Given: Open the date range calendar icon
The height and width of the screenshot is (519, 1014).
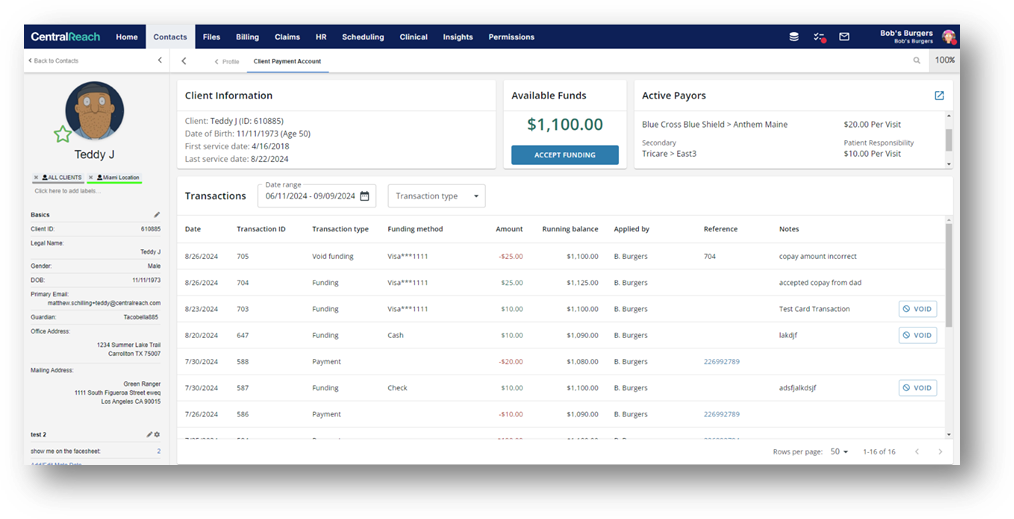Looking at the screenshot, I should (365, 196).
